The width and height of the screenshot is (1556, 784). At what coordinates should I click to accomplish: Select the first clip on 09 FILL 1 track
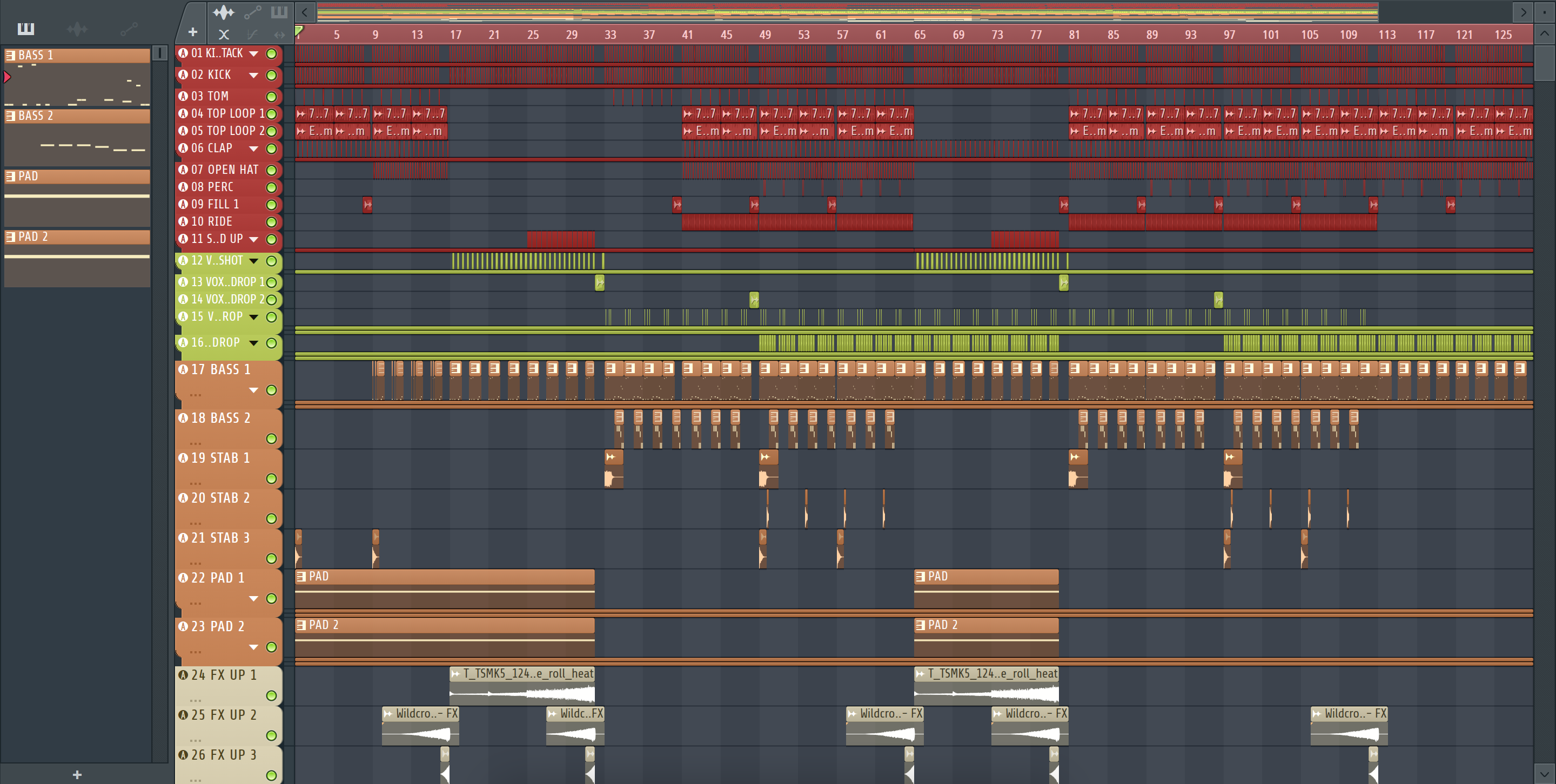pyautogui.click(x=367, y=205)
